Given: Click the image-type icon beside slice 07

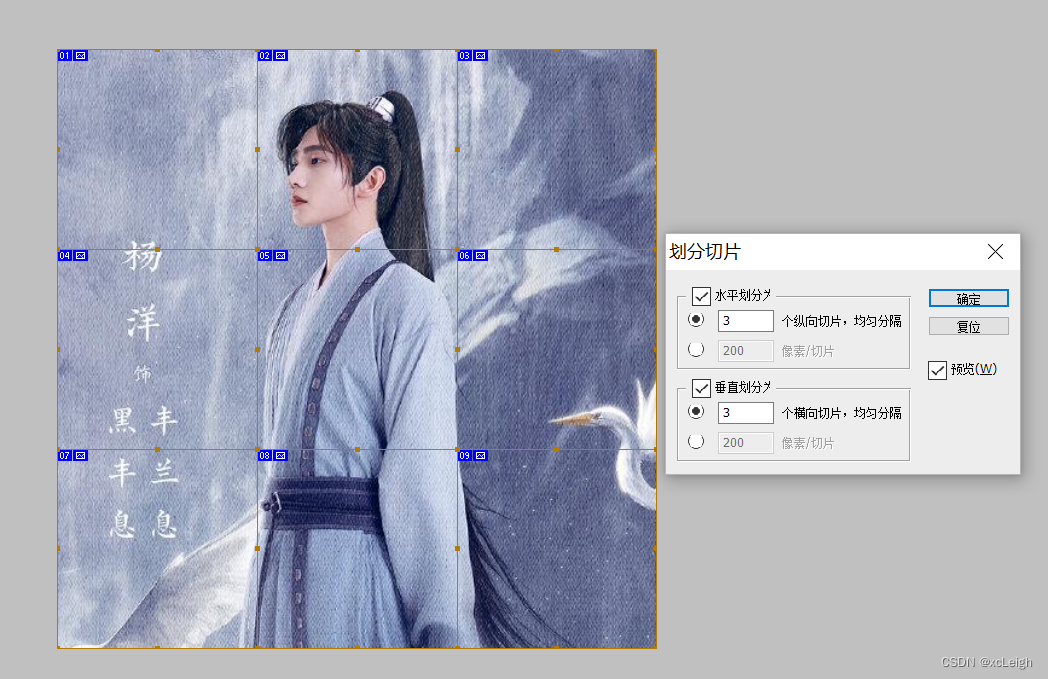Looking at the screenshot, I should click(x=80, y=455).
